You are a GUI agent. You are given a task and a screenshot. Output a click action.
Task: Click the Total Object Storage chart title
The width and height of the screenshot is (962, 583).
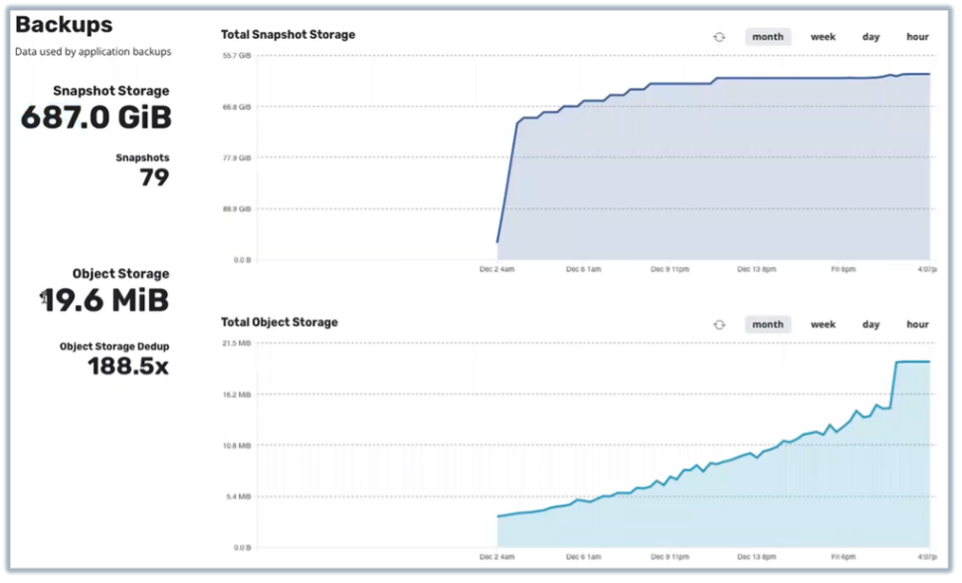pos(279,323)
